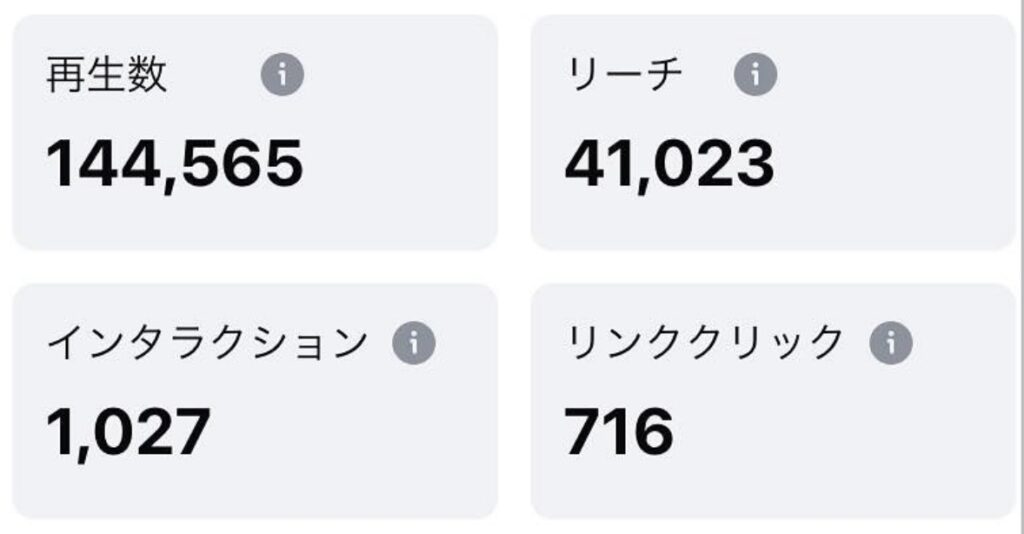The width and height of the screenshot is (1024, 534).
Task: Select the 1,027 interactions number
Action: coord(128,432)
